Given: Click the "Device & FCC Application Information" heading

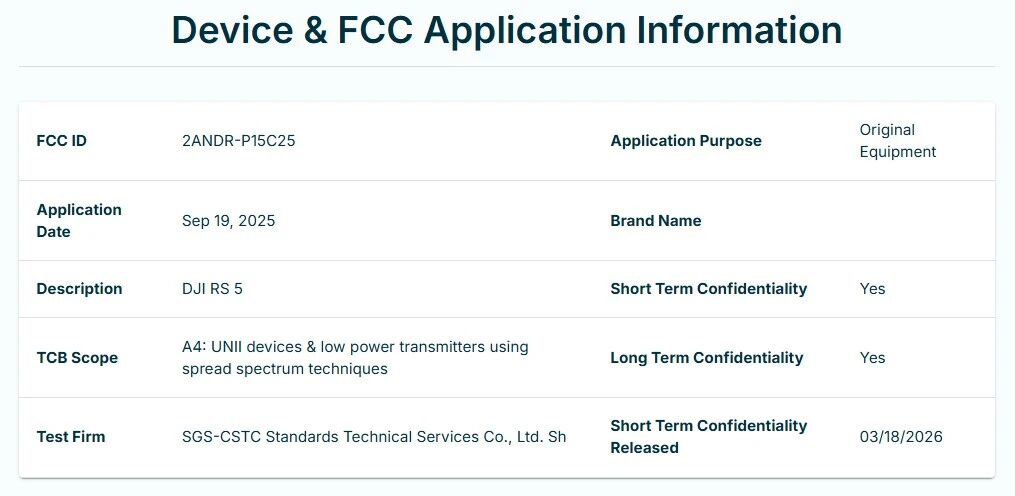Looking at the screenshot, I should [x=507, y=30].
